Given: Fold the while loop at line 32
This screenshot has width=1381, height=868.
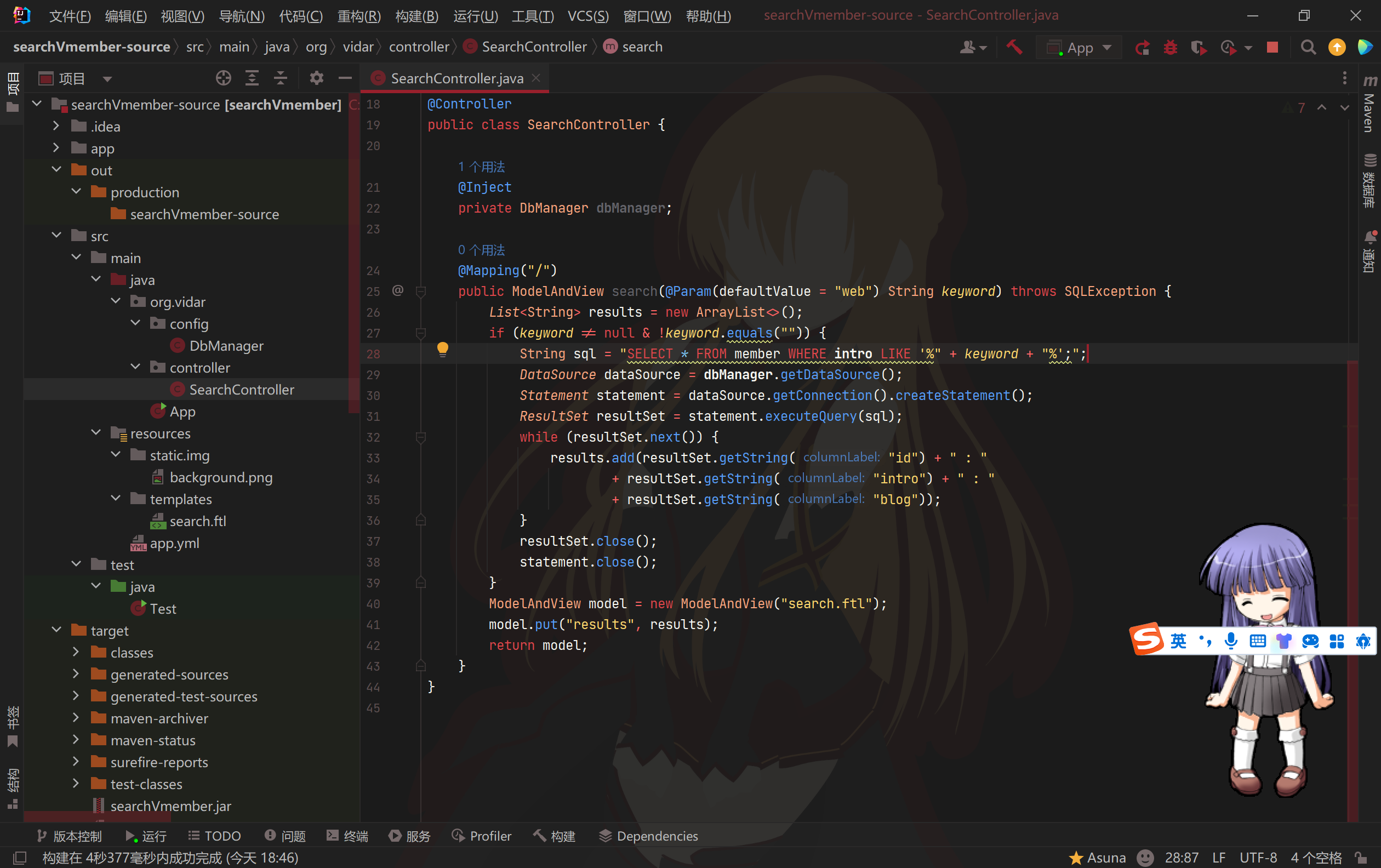Looking at the screenshot, I should pyautogui.click(x=420, y=437).
